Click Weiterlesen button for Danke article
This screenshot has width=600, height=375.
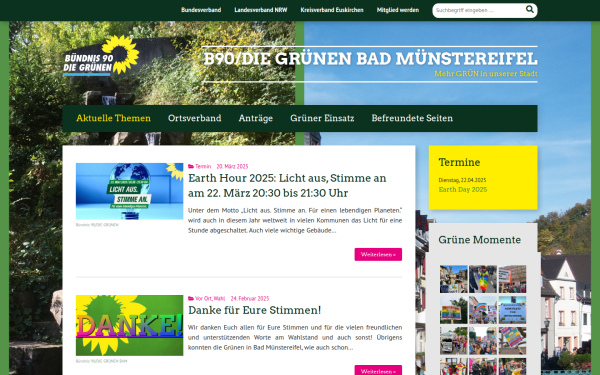378,370
